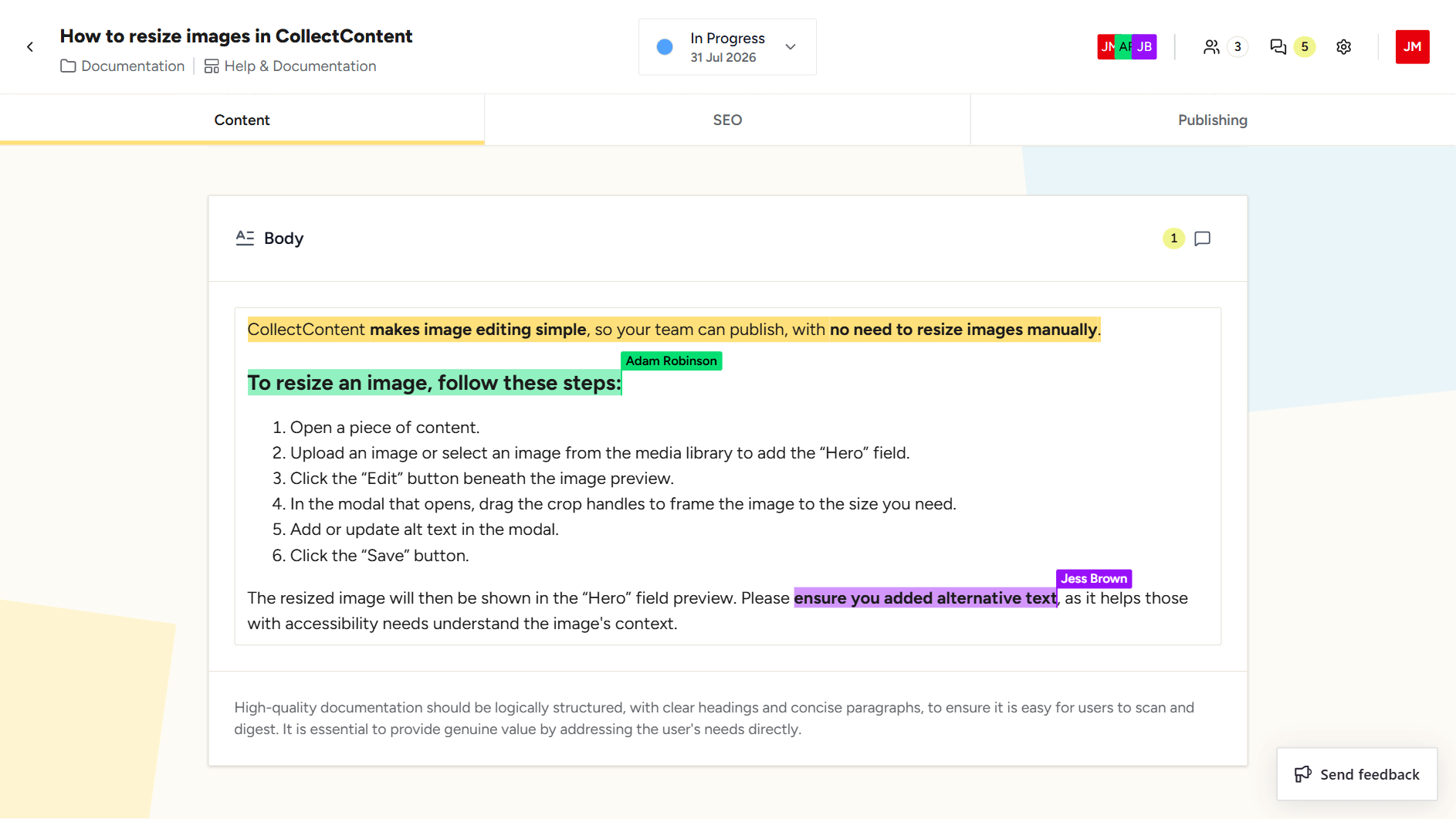1456x819 pixels.
Task: Click the template icon beside Help & Documentation
Action: (212, 66)
